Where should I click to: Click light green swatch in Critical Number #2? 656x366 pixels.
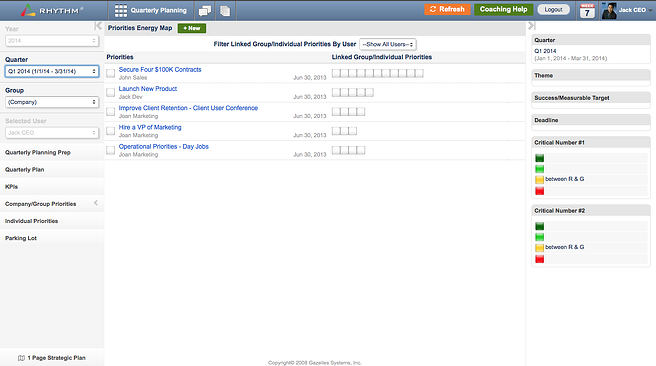pos(540,237)
